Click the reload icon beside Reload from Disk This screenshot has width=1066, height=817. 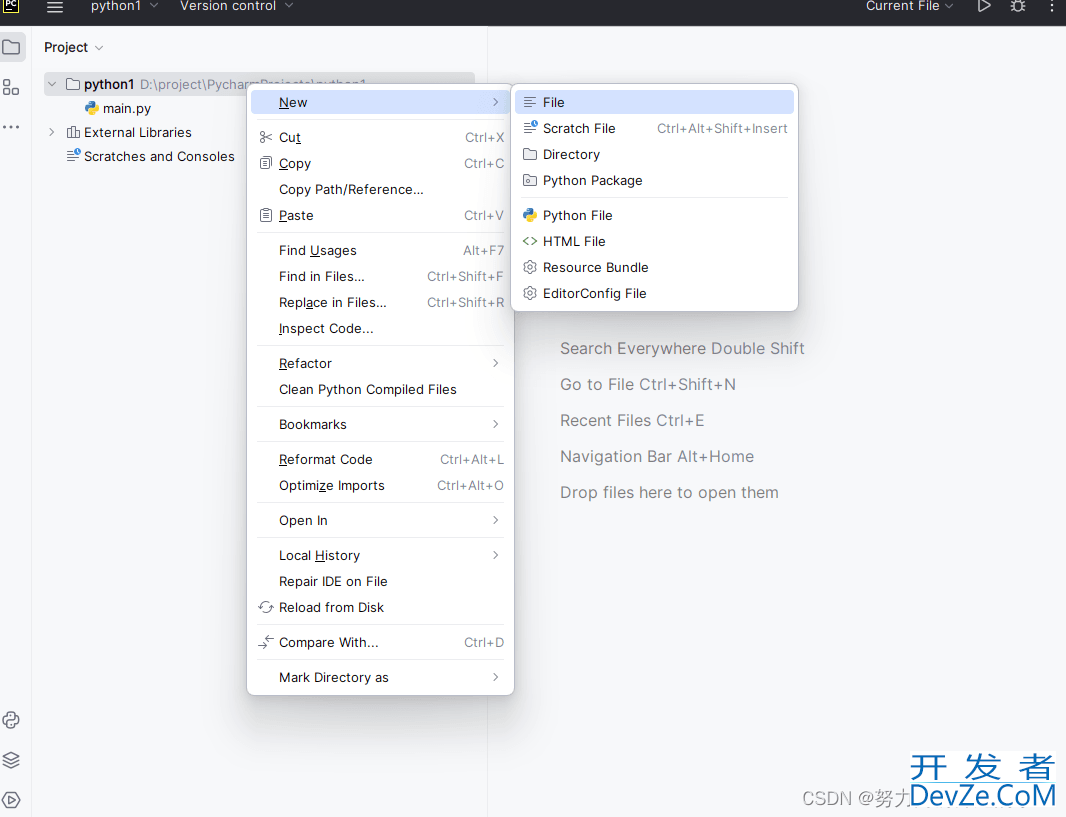point(266,607)
